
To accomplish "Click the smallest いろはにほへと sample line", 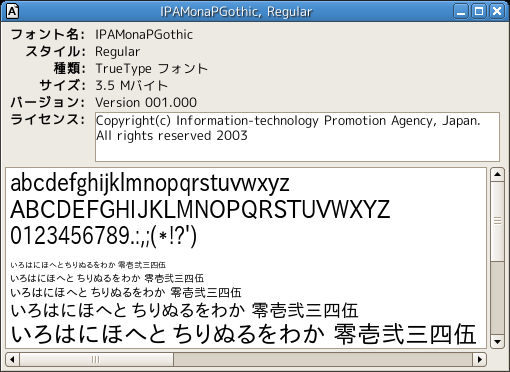I will click(88, 265).
